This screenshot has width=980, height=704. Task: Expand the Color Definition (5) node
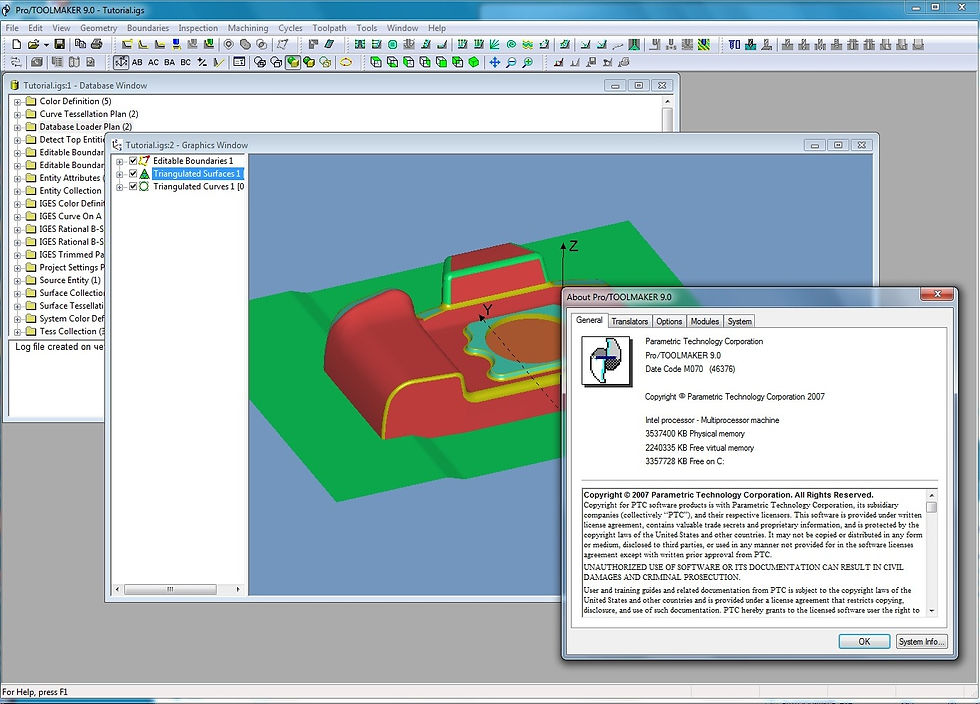click(18, 101)
